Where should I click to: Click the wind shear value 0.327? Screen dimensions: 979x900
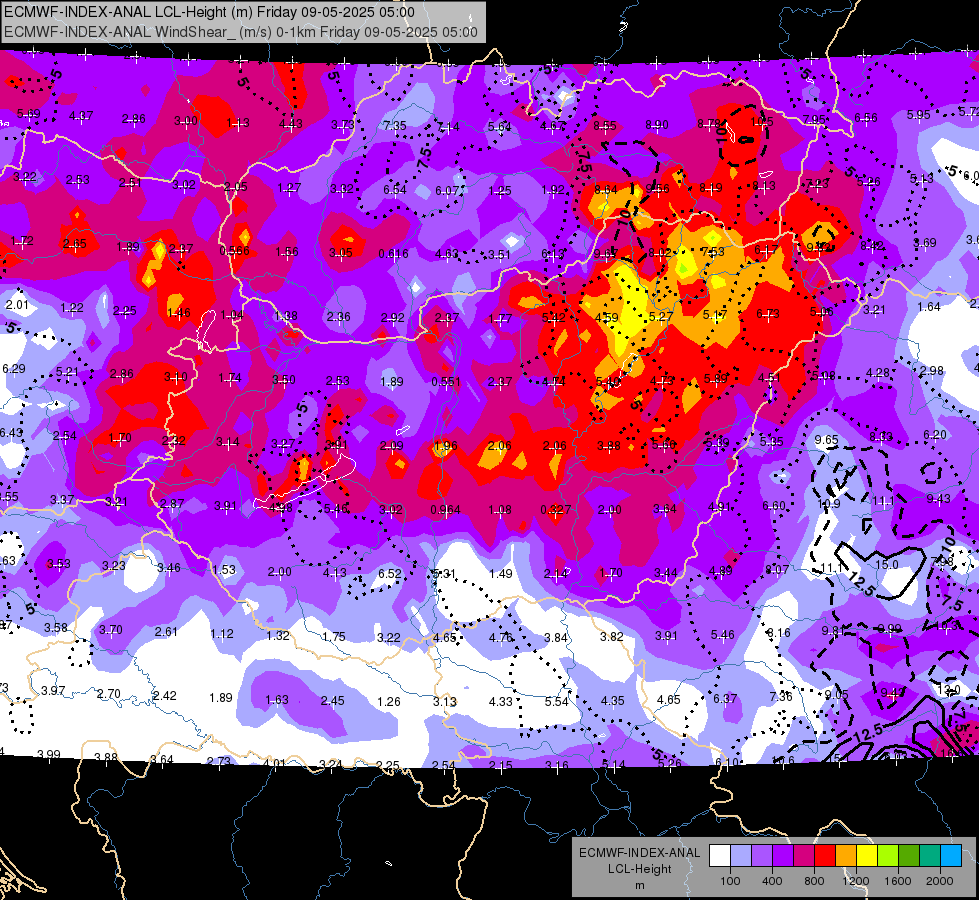click(555, 510)
